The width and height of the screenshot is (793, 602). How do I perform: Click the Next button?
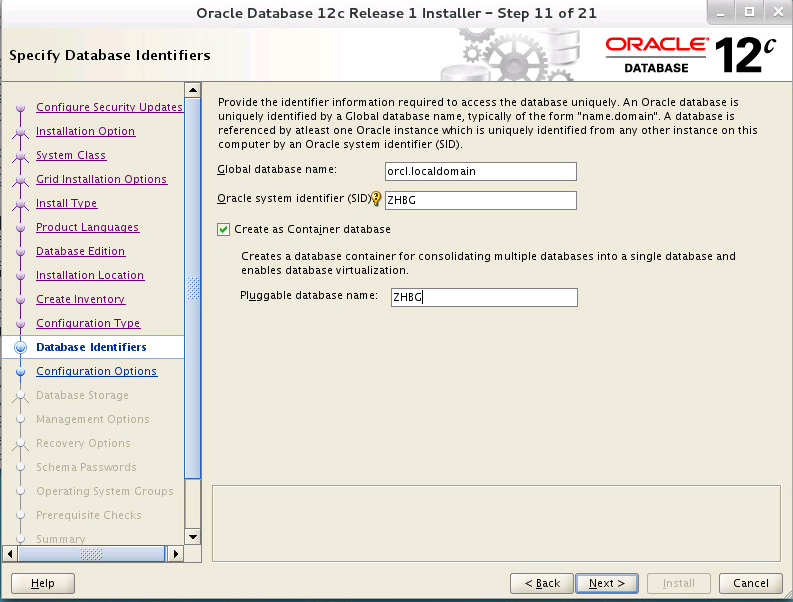607,583
